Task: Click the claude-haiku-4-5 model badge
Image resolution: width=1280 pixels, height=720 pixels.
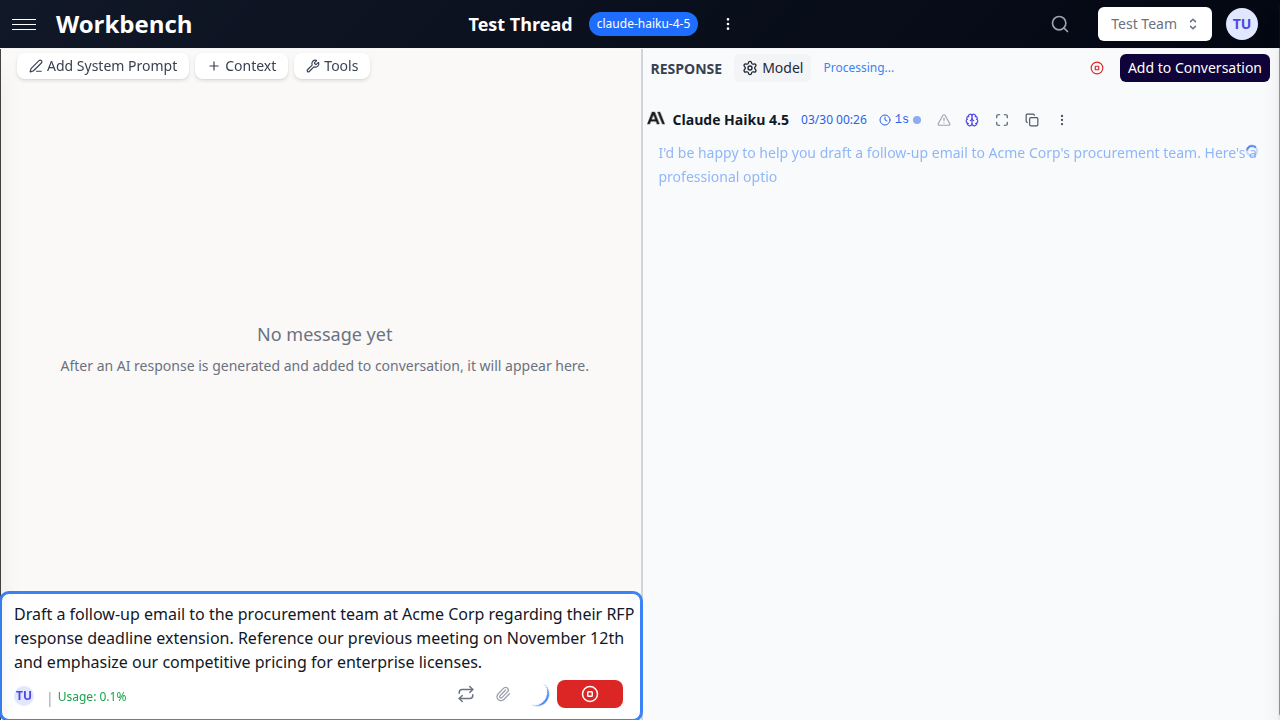Action: pyautogui.click(x=643, y=24)
